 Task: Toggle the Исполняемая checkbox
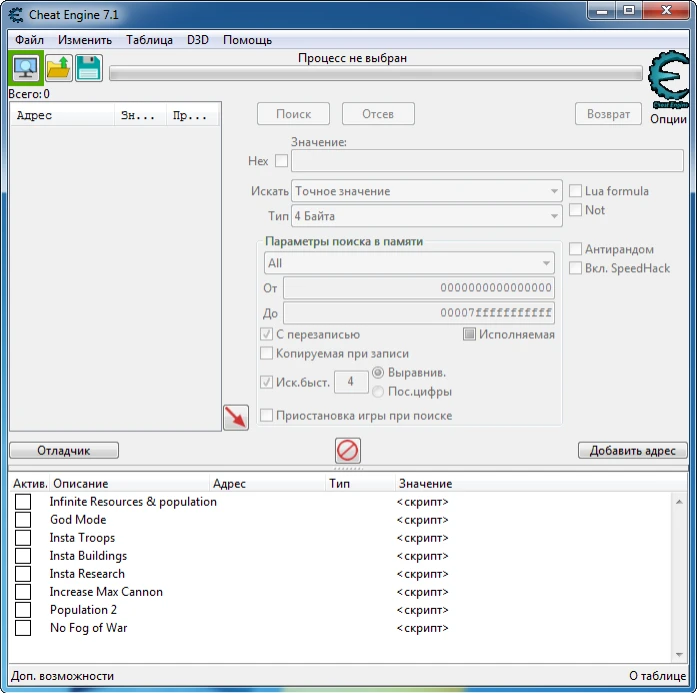click(469, 334)
